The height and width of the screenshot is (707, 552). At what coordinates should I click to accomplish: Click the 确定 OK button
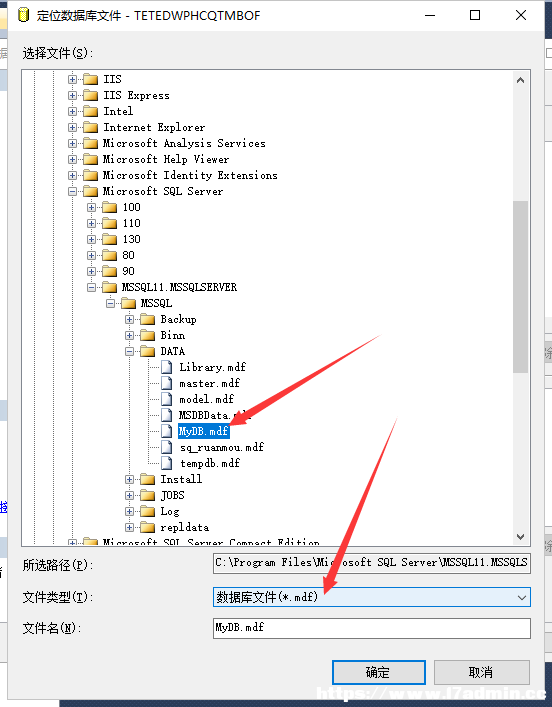point(379,672)
